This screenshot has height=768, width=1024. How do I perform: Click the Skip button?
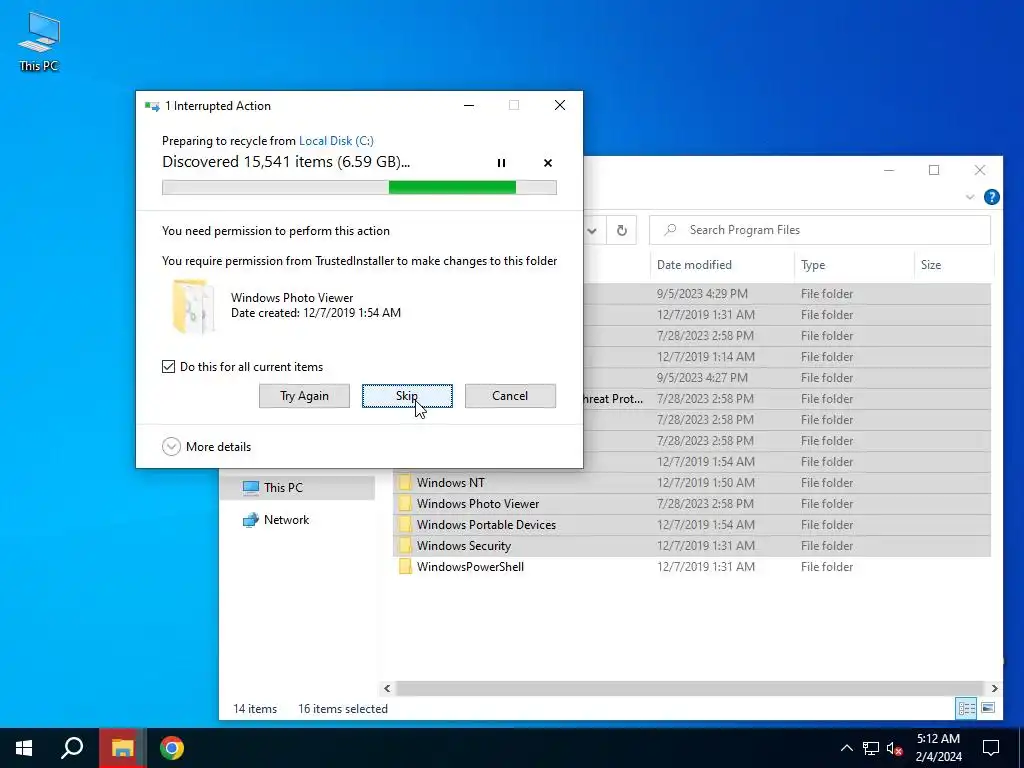point(407,396)
